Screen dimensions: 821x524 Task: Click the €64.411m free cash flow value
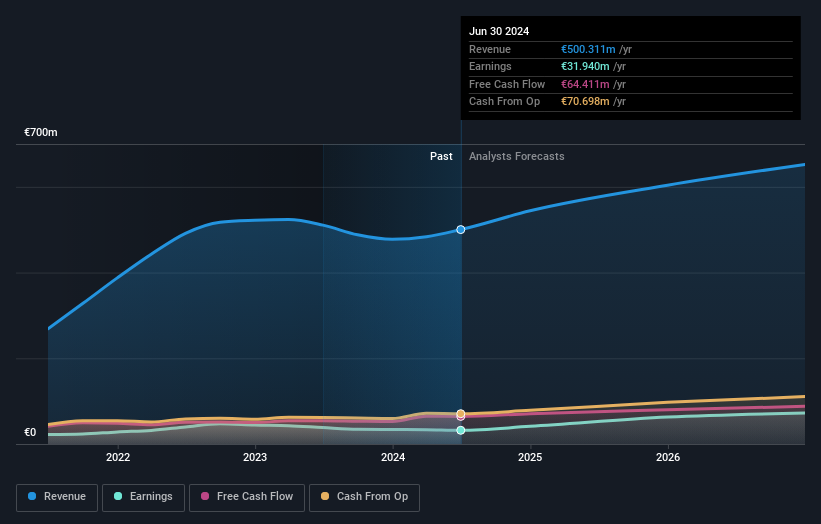(585, 84)
